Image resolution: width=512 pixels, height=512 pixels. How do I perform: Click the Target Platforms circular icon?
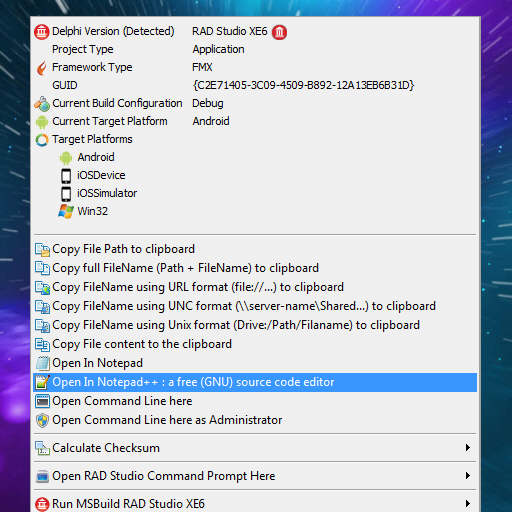click(x=42, y=140)
